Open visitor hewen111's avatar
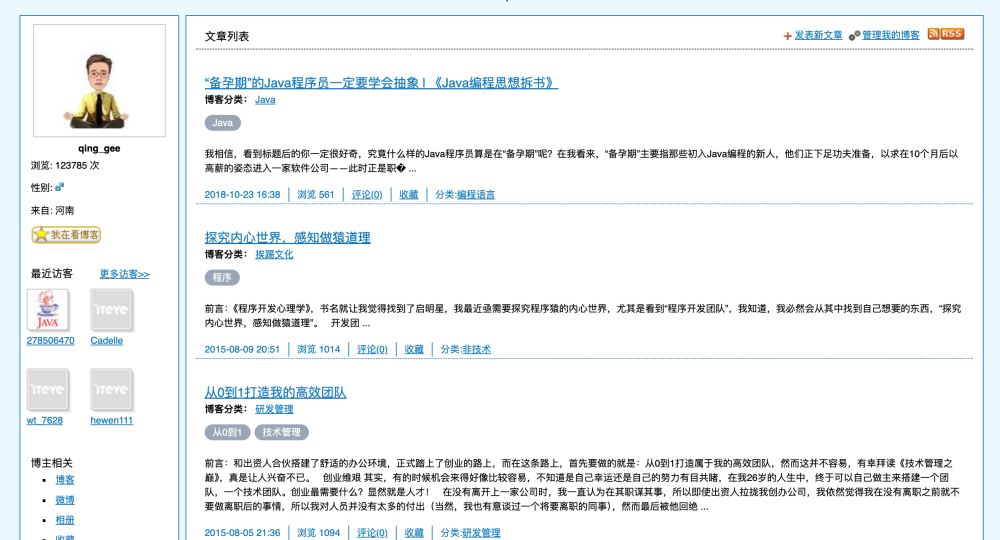The height and width of the screenshot is (540, 1000). [111, 390]
